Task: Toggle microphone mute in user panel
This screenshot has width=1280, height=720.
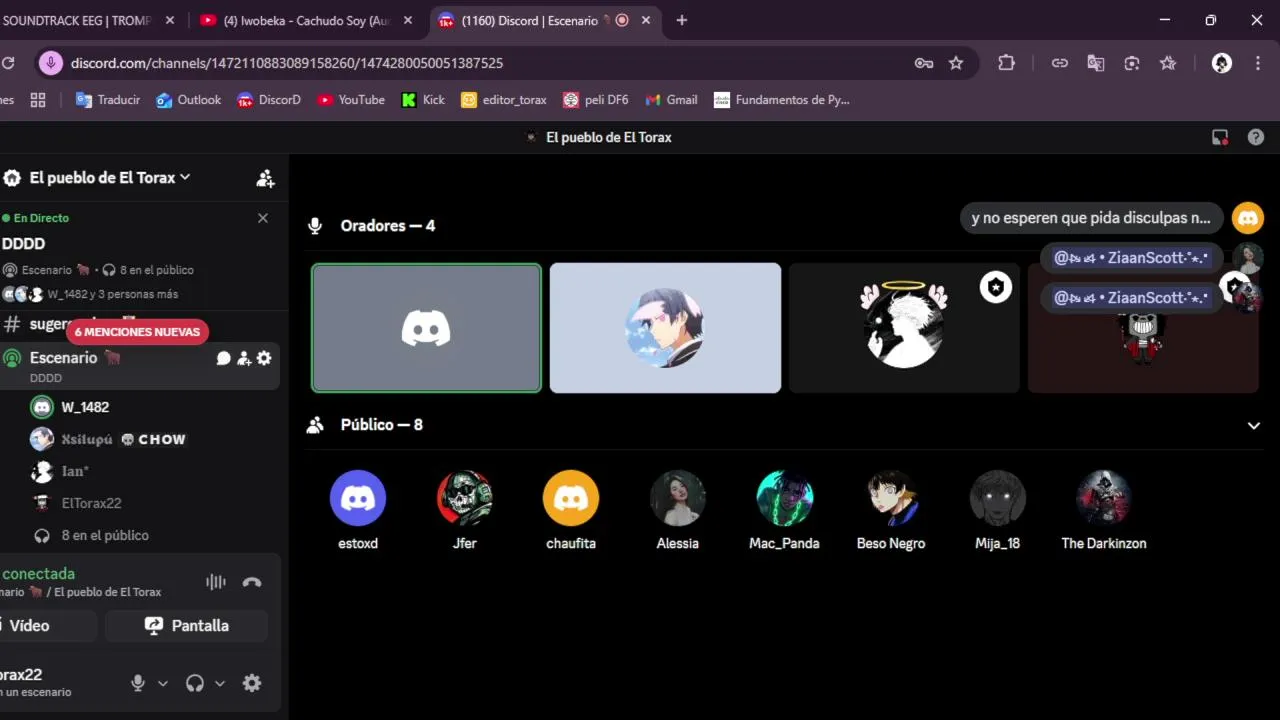Action: point(138,683)
